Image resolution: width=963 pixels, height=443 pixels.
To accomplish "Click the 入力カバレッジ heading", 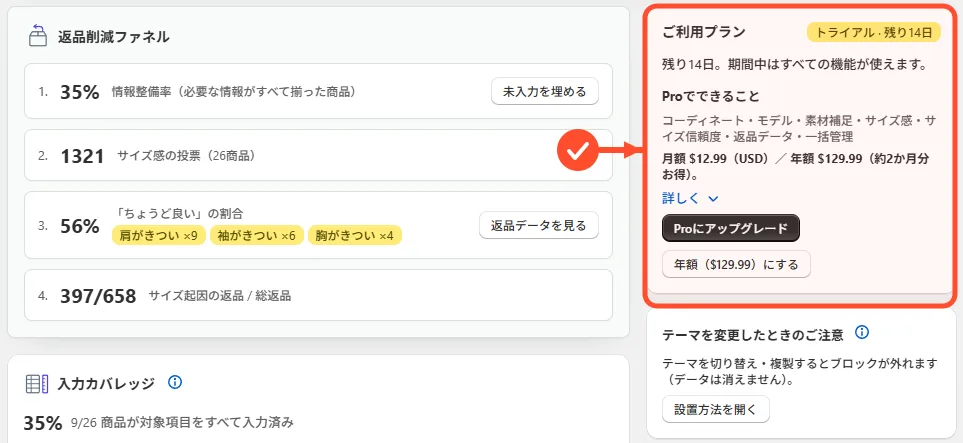I will click(106, 384).
